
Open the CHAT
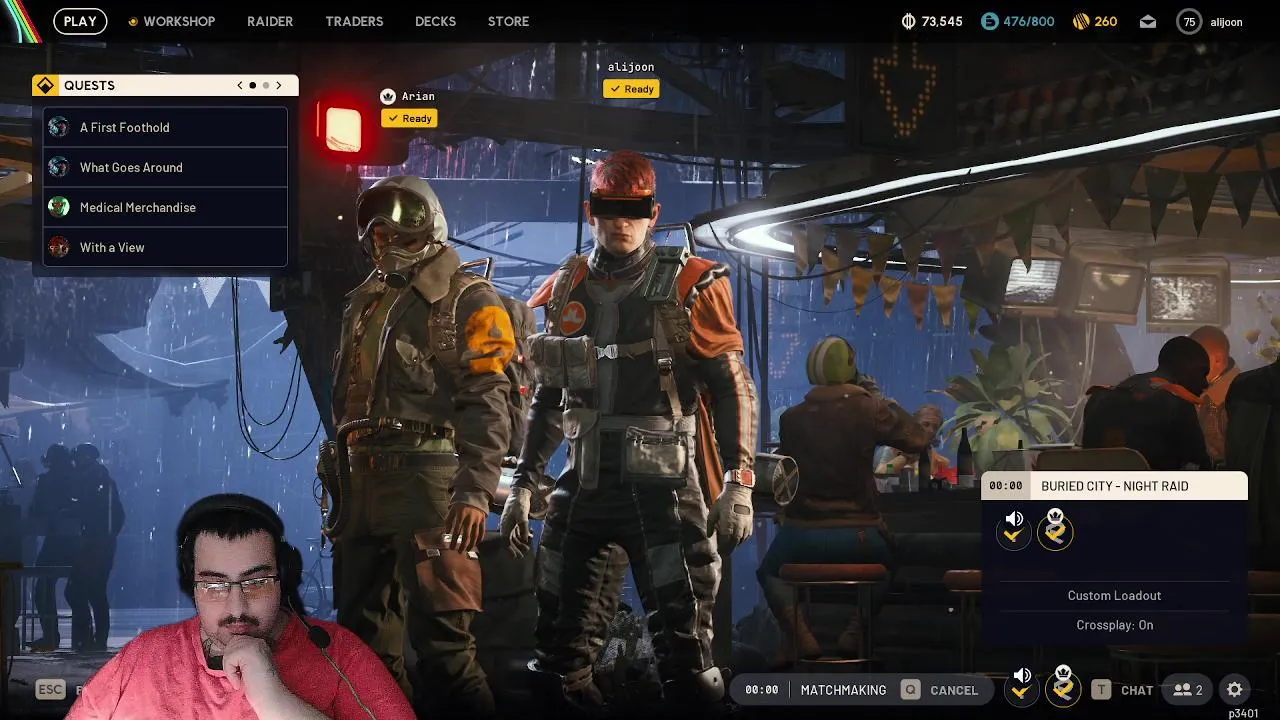[1137, 690]
